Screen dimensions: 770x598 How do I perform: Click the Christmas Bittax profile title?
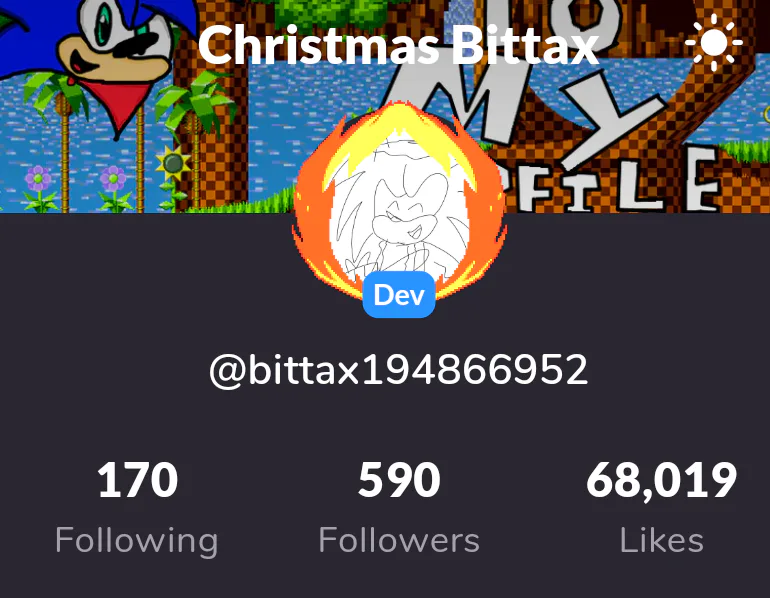398,45
